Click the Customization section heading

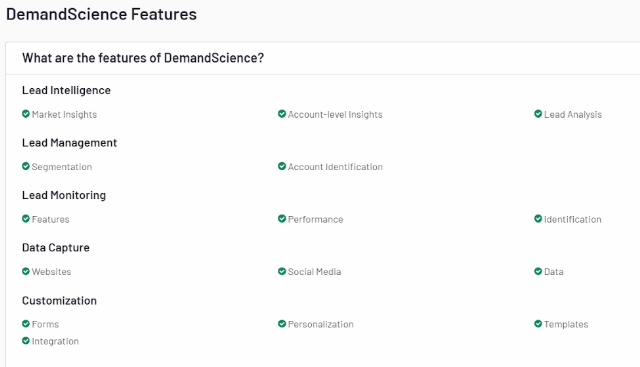coord(59,300)
